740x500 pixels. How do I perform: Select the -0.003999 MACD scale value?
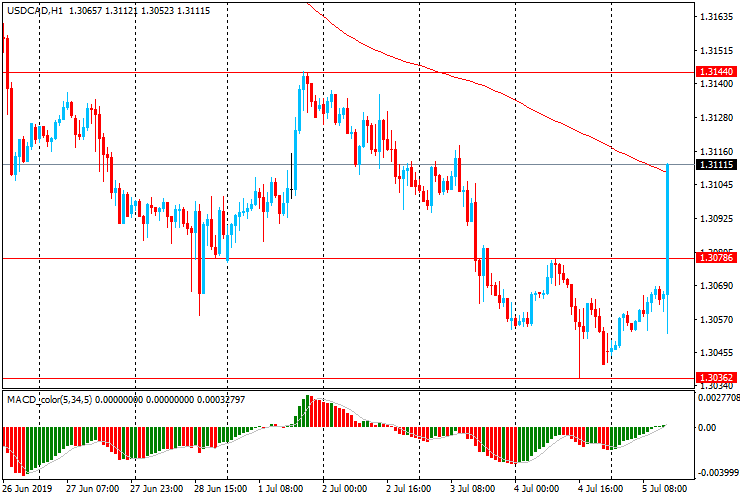point(718,472)
